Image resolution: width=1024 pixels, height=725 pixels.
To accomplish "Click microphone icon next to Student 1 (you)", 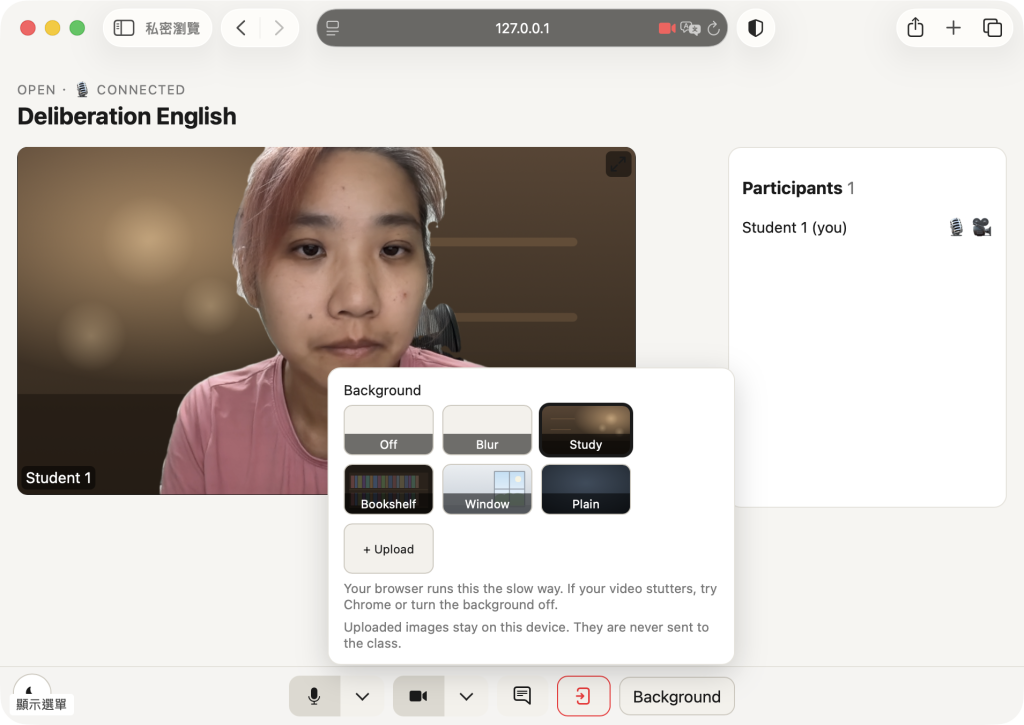I will [956, 227].
